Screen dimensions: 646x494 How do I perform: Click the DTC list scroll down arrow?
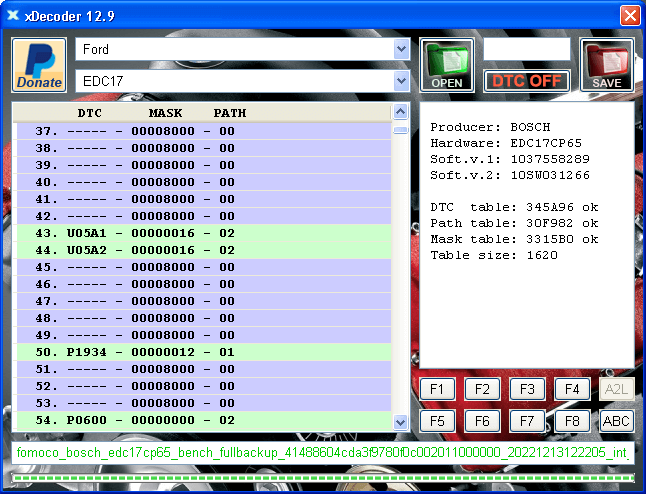pos(401,422)
